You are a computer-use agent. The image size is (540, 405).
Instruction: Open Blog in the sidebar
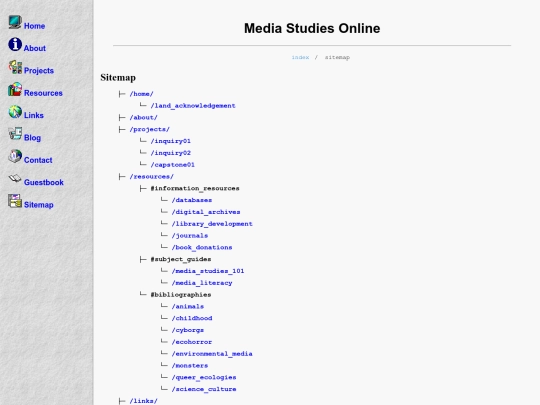click(x=32, y=138)
